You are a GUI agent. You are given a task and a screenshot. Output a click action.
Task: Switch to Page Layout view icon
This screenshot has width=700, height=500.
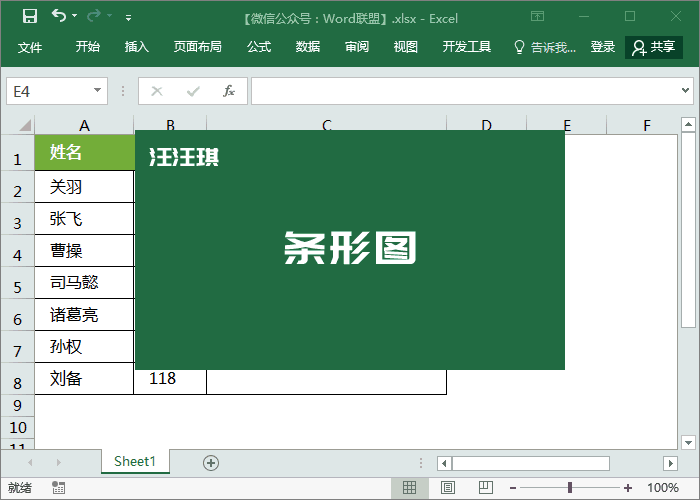coord(448,488)
